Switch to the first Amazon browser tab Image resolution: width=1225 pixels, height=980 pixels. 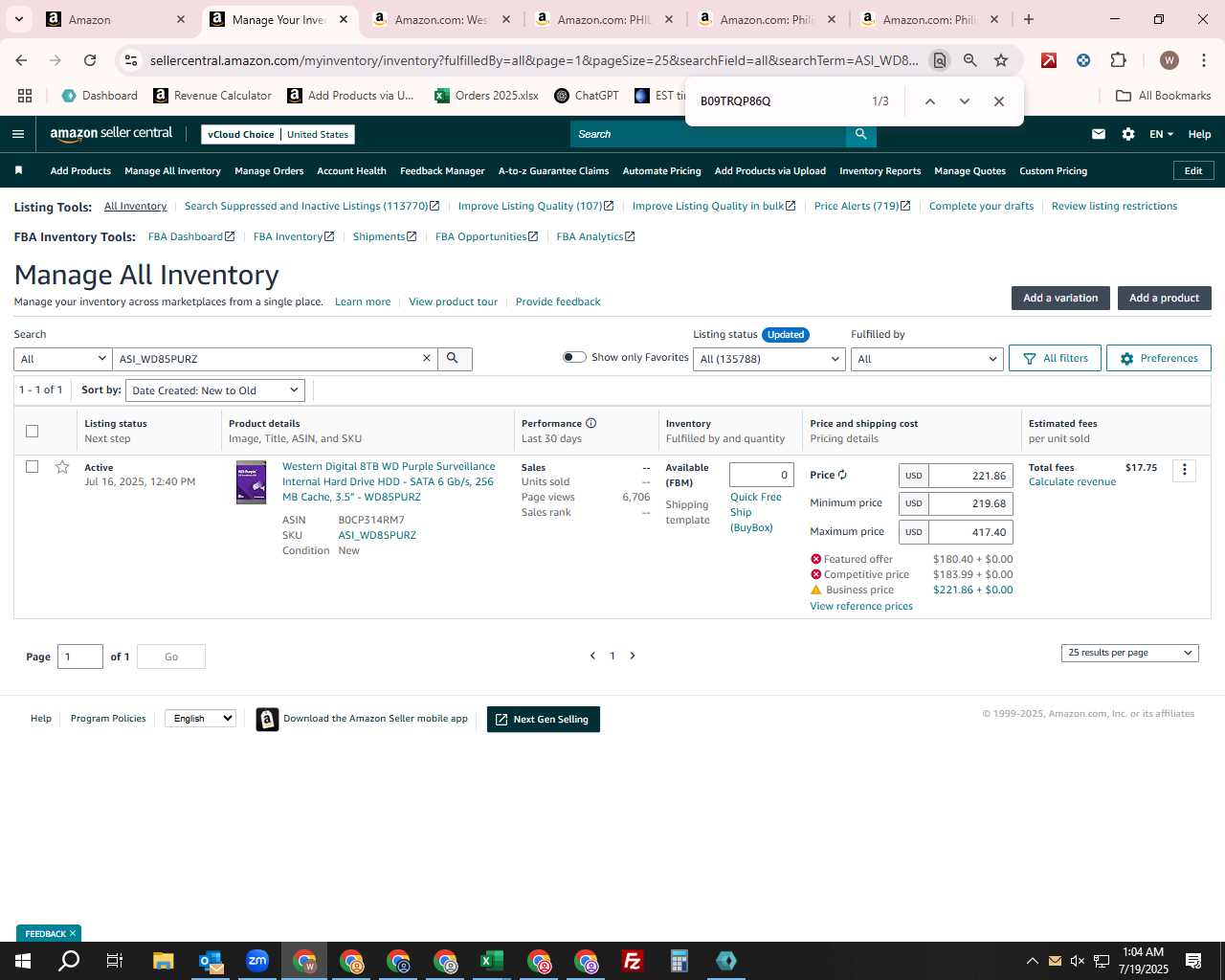coord(115,19)
